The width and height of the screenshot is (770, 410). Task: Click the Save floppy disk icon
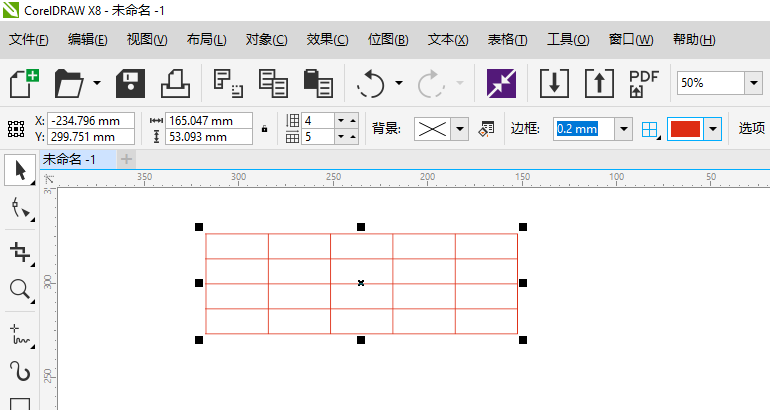point(131,83)
